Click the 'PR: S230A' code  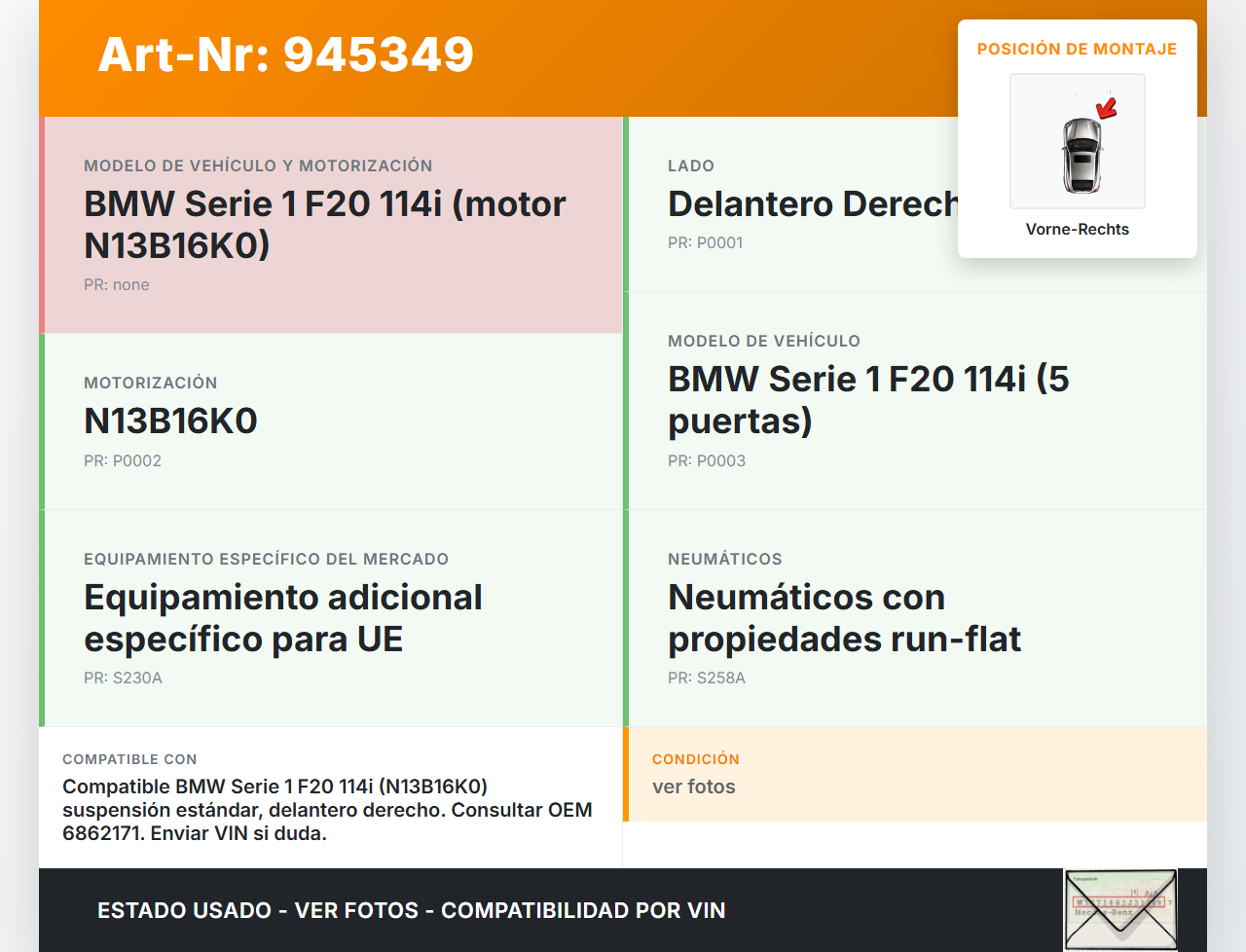(123, 677)
